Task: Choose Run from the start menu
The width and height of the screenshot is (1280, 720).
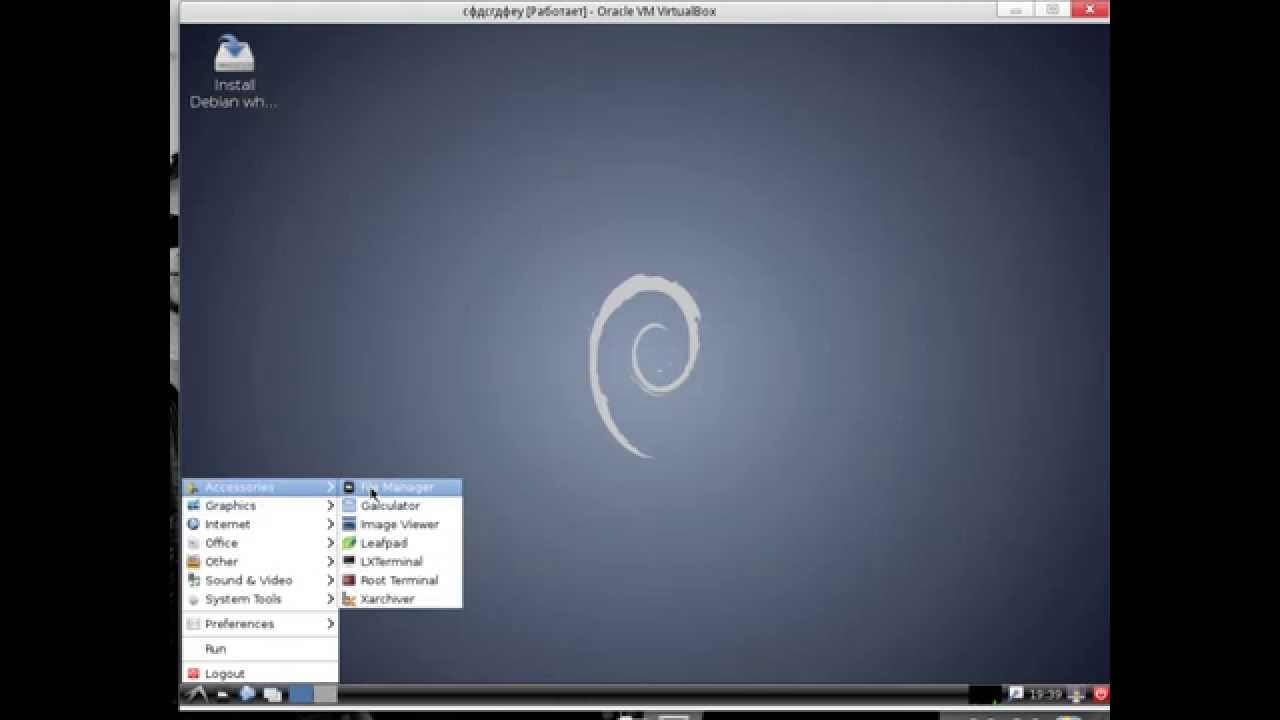Action: (x=260, y=649)
